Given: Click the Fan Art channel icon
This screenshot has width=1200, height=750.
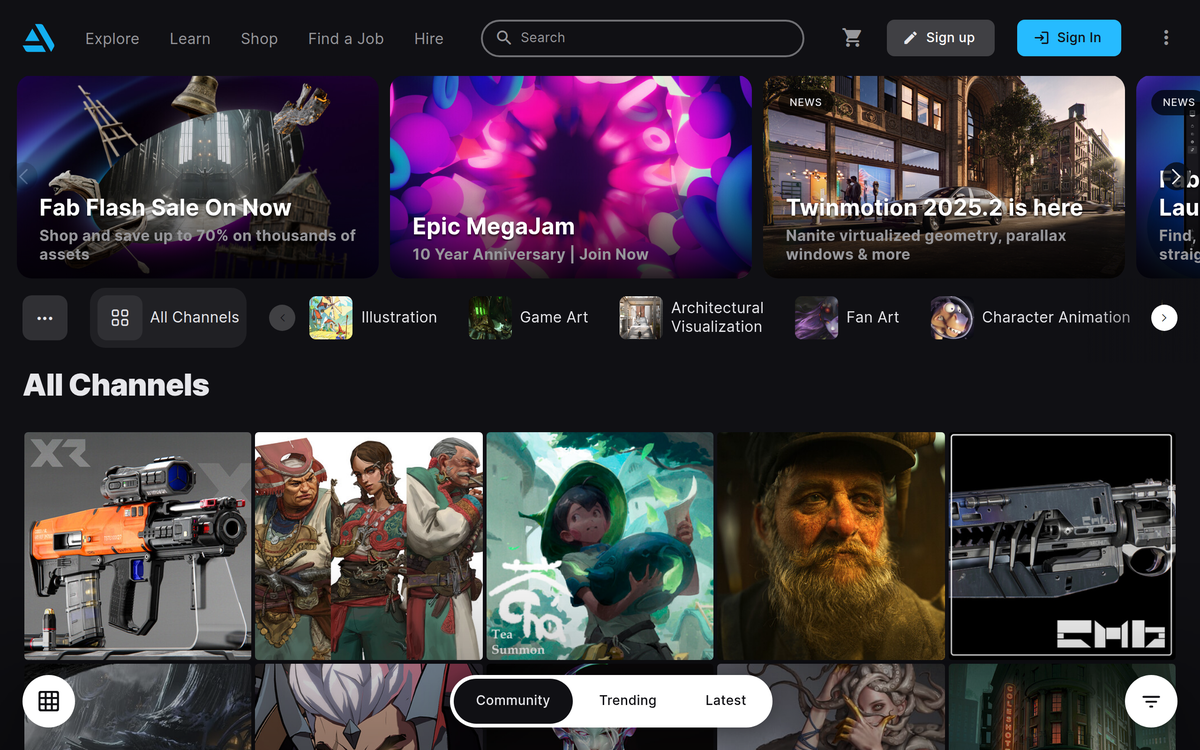Looking at the screenshot, I should (x=816, y=318).
